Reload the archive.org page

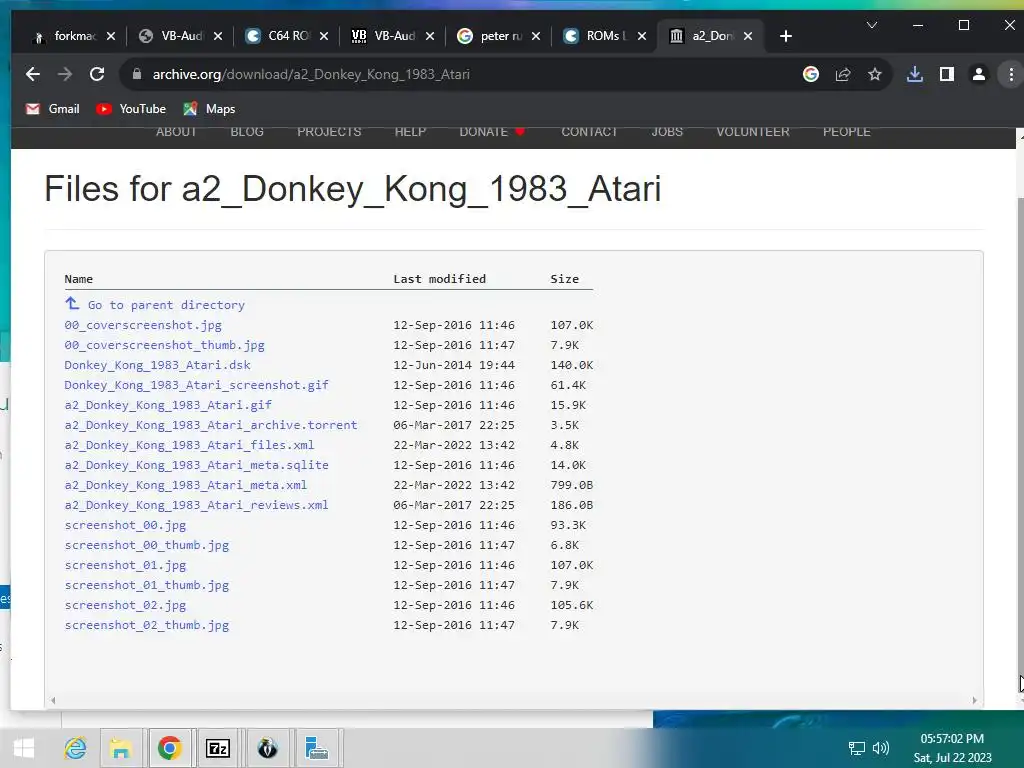point(97,74)
